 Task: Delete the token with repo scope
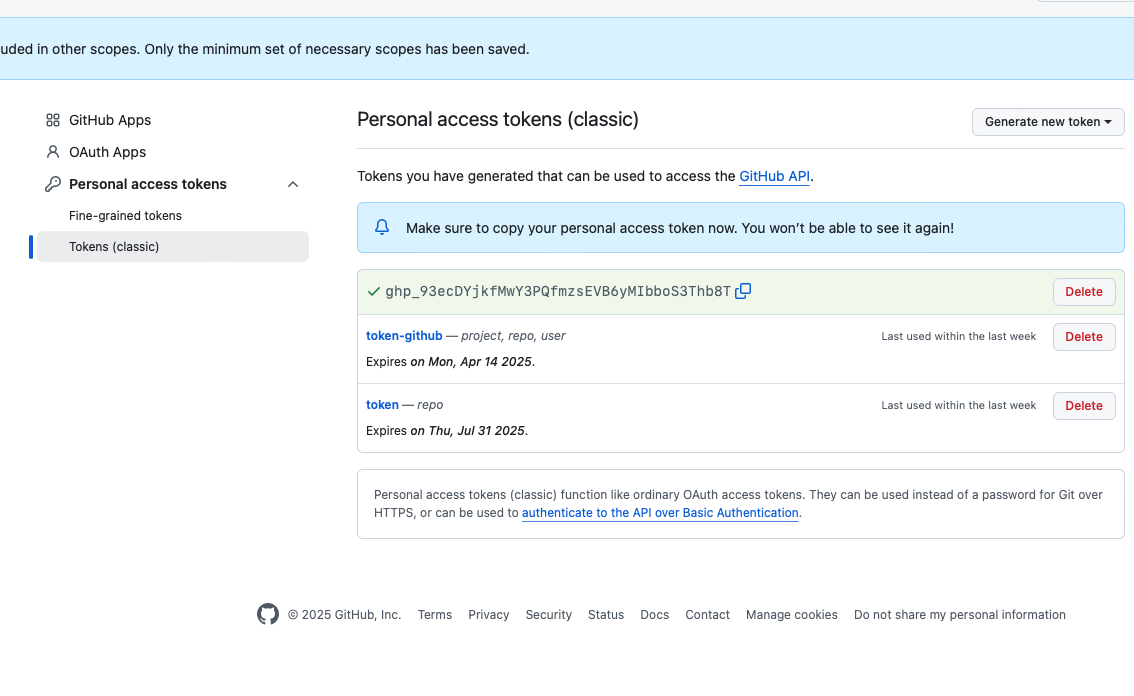point(1083,406)
